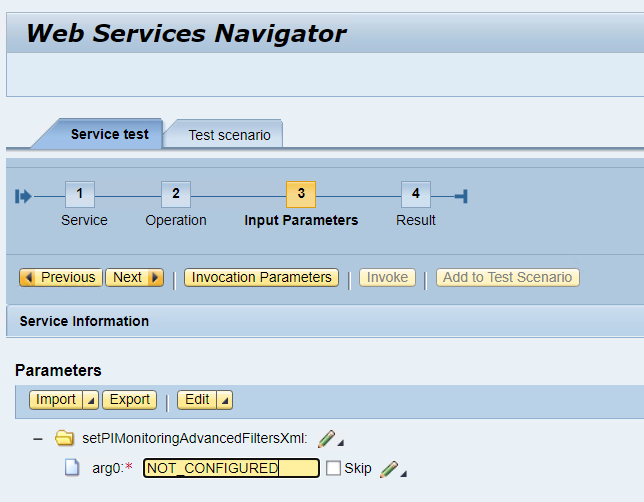Select step 3 Input Parameters
The height and width of the screenshot is (502, 644).
(x=301, y=195)
